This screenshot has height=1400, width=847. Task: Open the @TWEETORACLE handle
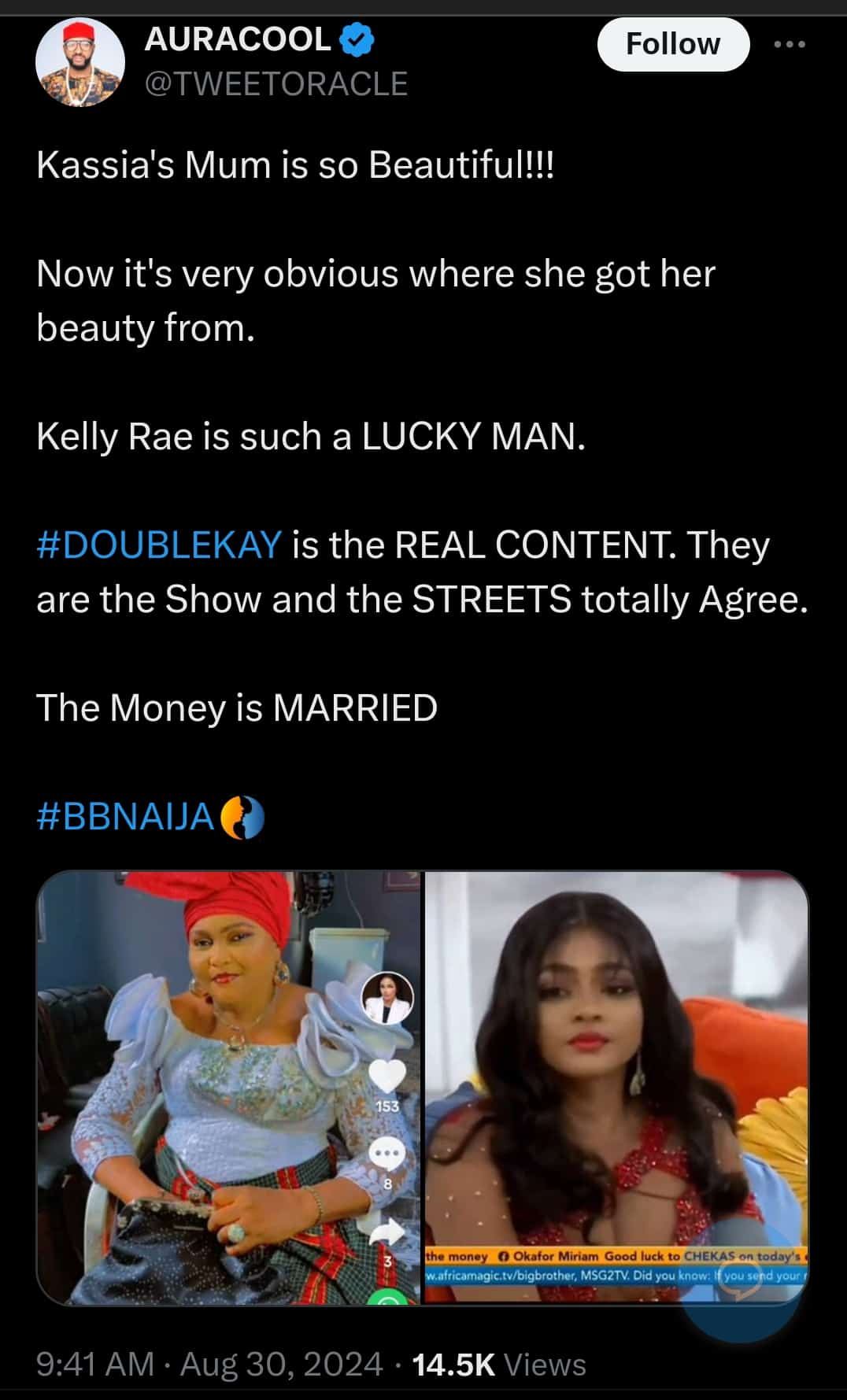tap(276, 83)
